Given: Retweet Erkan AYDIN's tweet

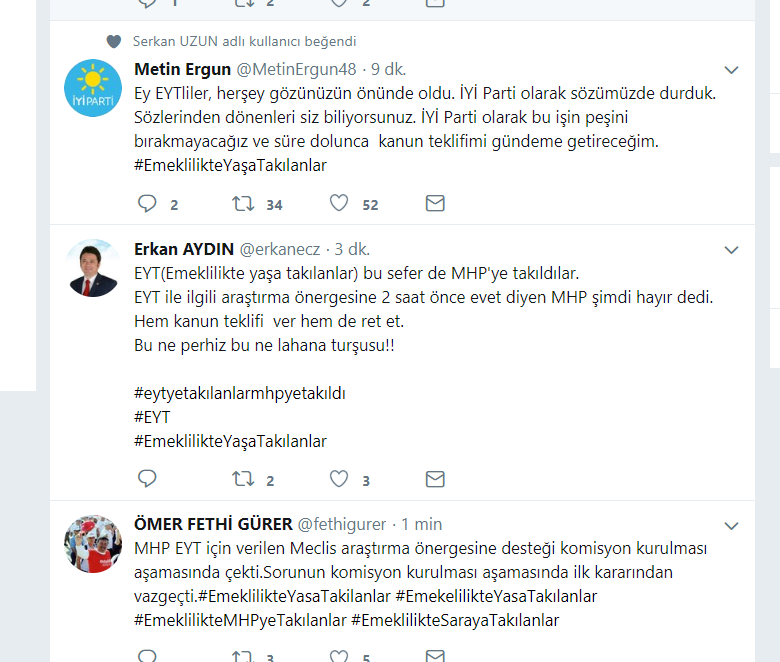Looking at the screenshot, I should pos(242,479).
